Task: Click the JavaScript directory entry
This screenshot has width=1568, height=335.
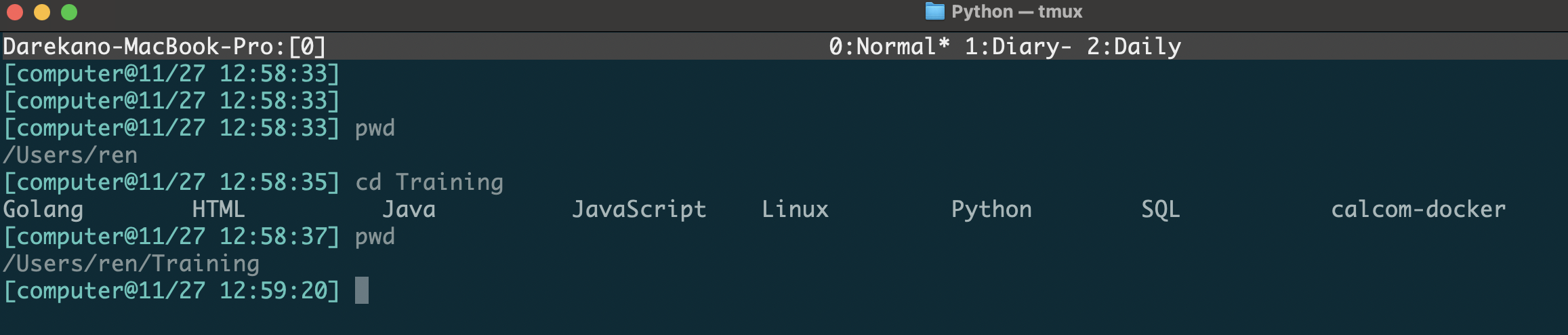Action: [639, 210]
